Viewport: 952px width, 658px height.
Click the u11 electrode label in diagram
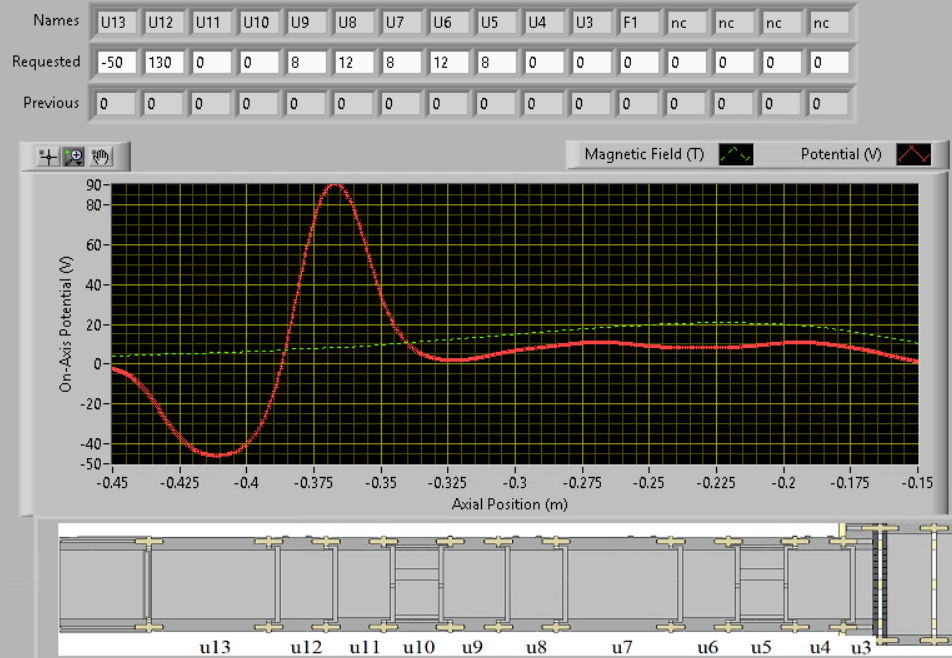point(364,647)
